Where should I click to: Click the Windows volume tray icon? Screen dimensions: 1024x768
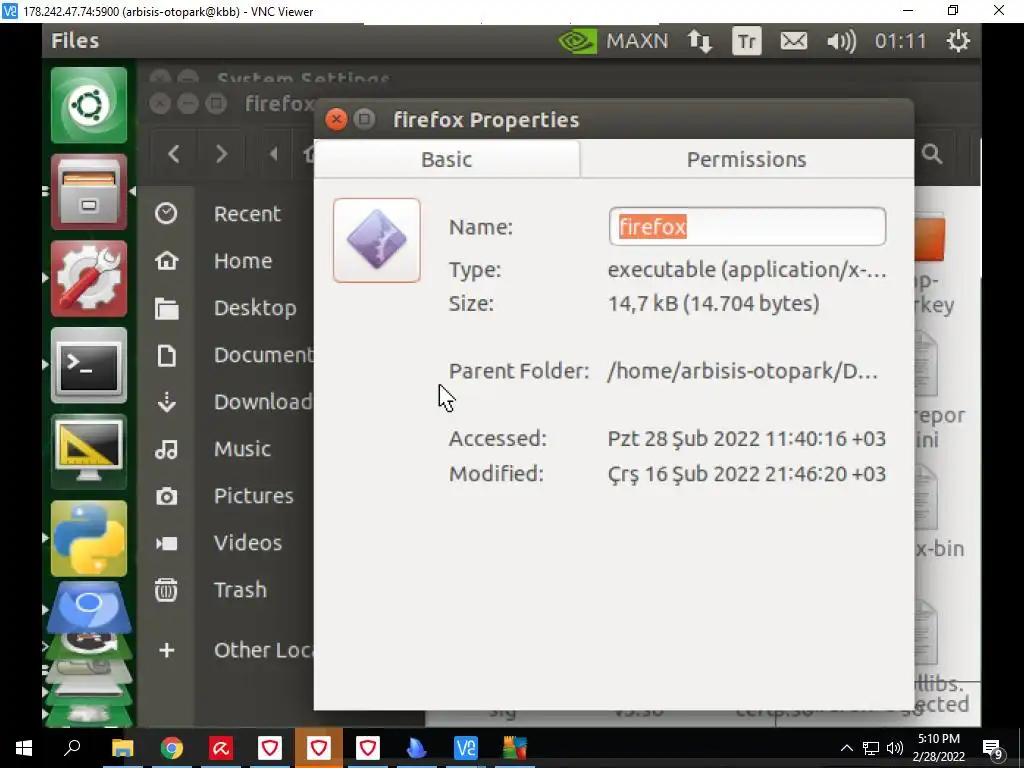(895, 748)
